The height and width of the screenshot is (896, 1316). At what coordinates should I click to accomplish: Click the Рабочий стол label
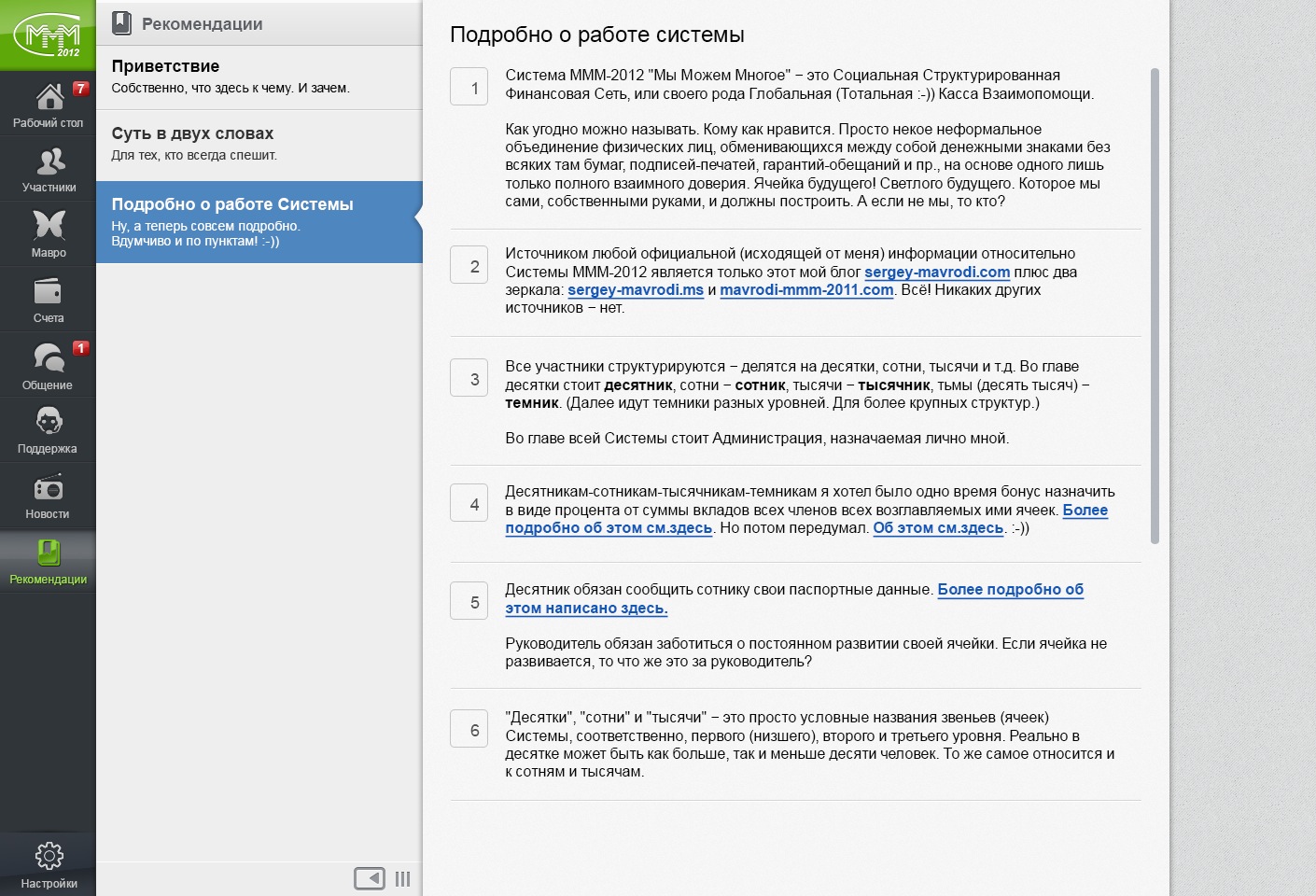pyautogui.click(x=48, y=122)
